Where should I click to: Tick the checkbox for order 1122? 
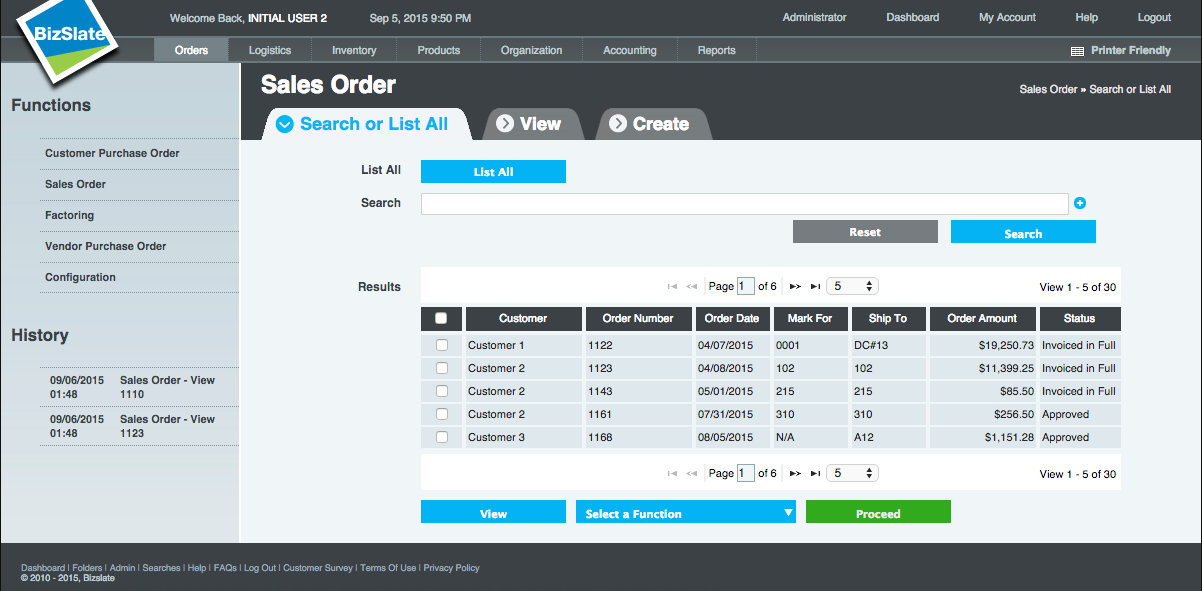click(x=442, y=346)
